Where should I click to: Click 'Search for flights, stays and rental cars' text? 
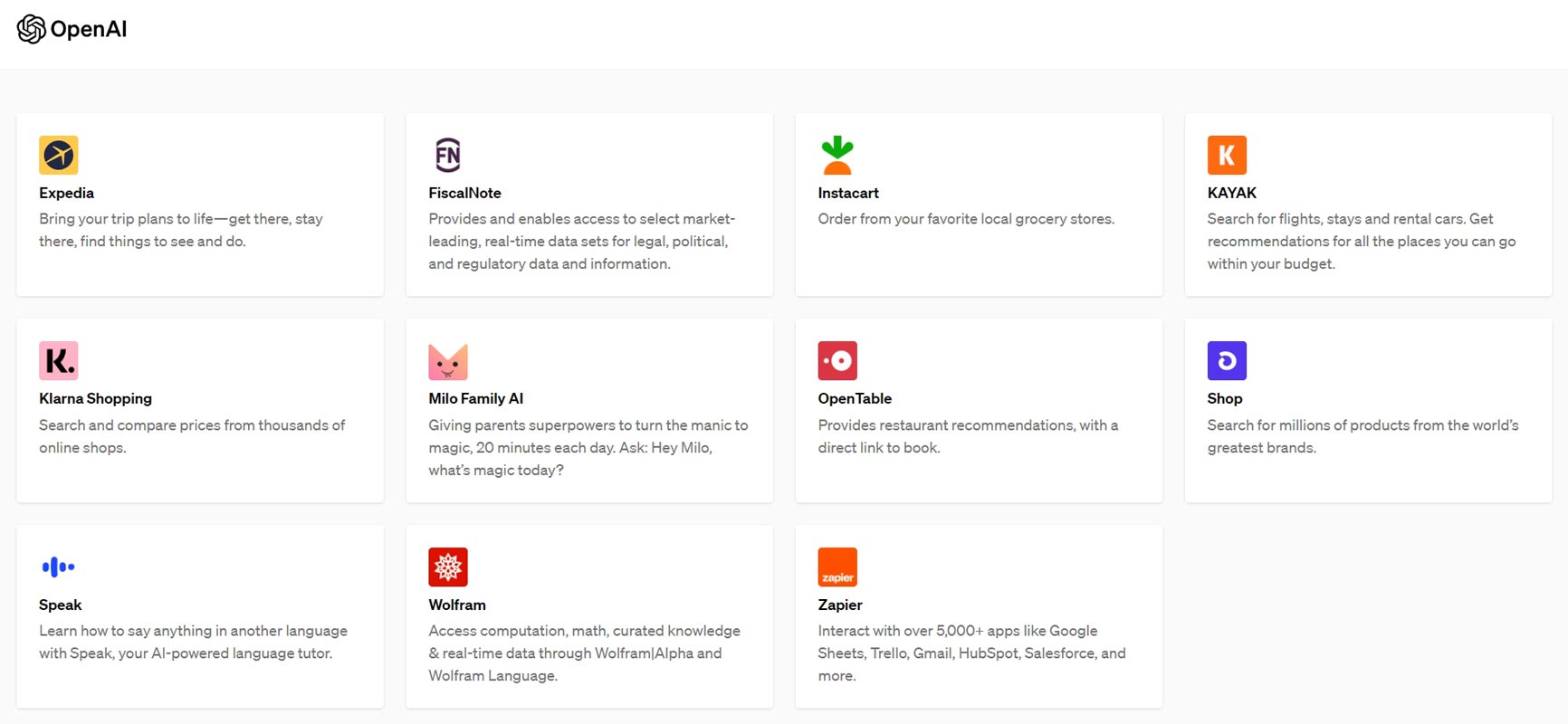pos(1361,241)
